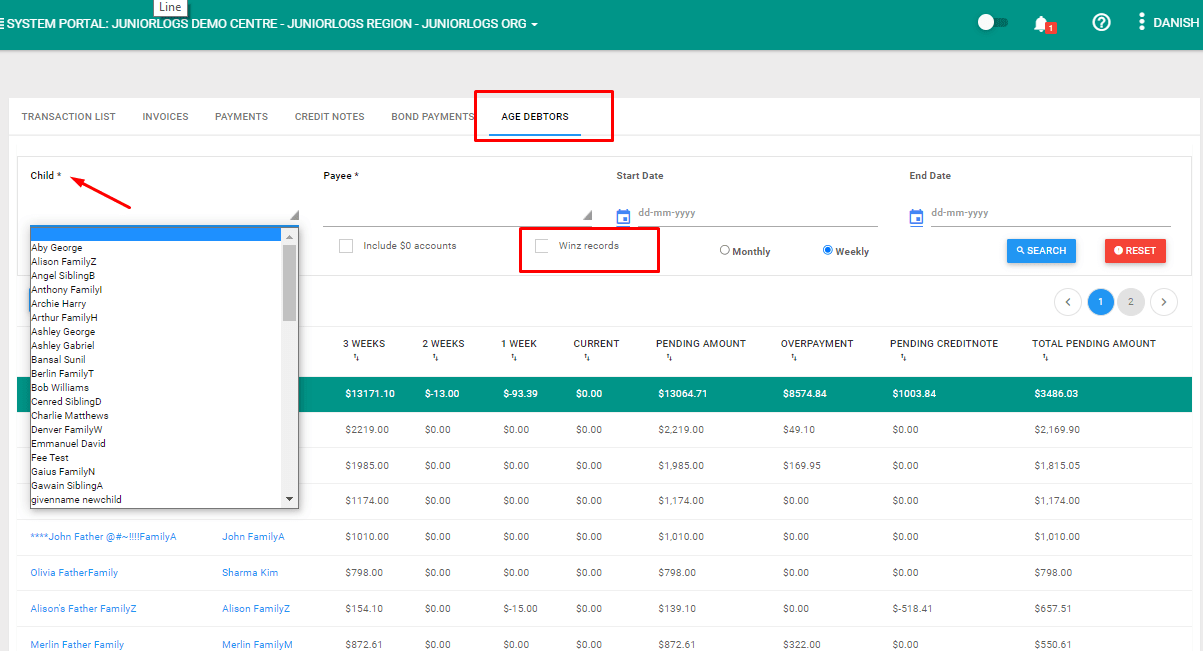Choose Archie Harry from the child list
The image size is (1203, 651).
(157, 304)
